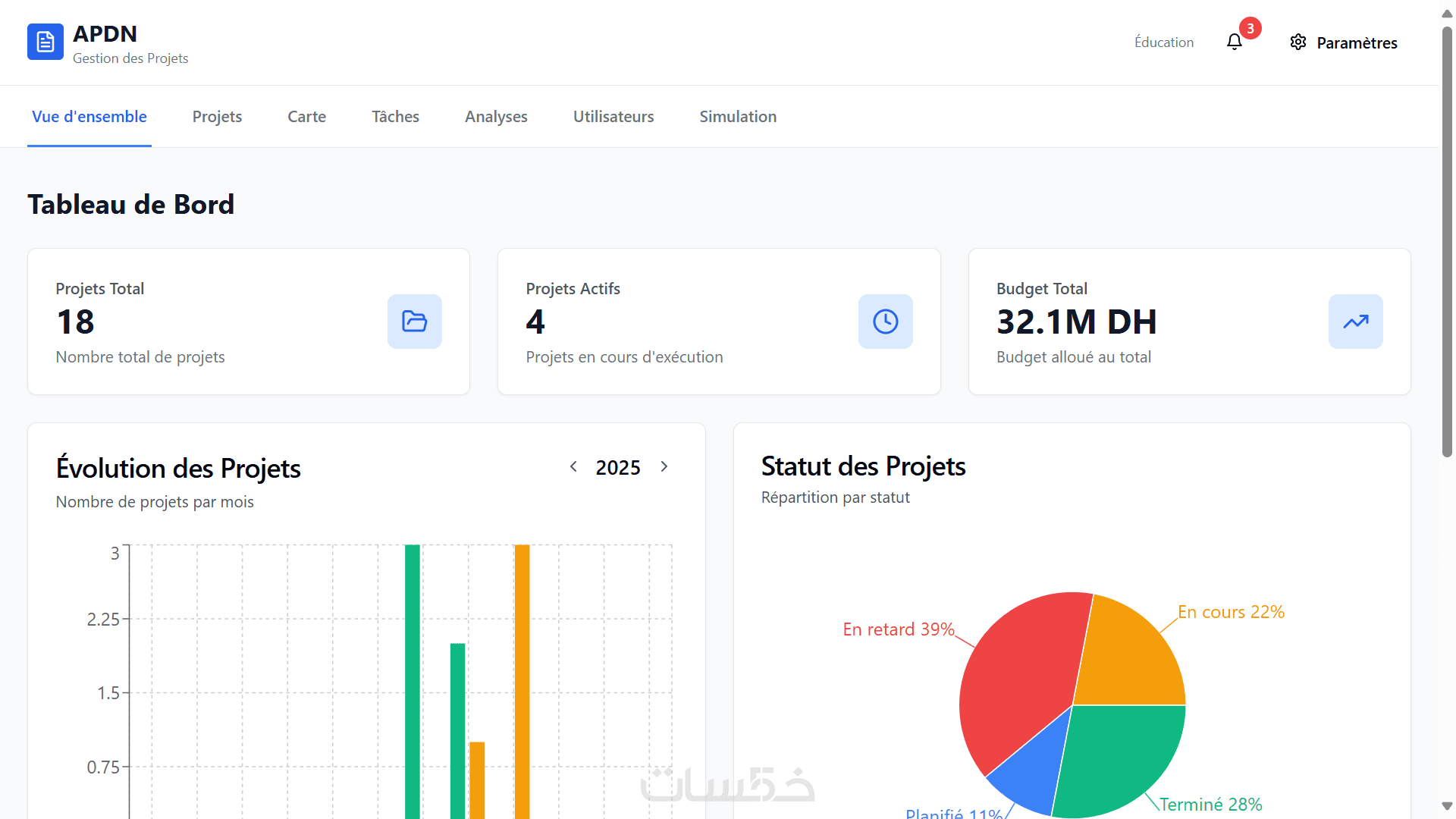Open notifications bell with 3 alerts
1456x819 pixels.
tap(1234, 42)
